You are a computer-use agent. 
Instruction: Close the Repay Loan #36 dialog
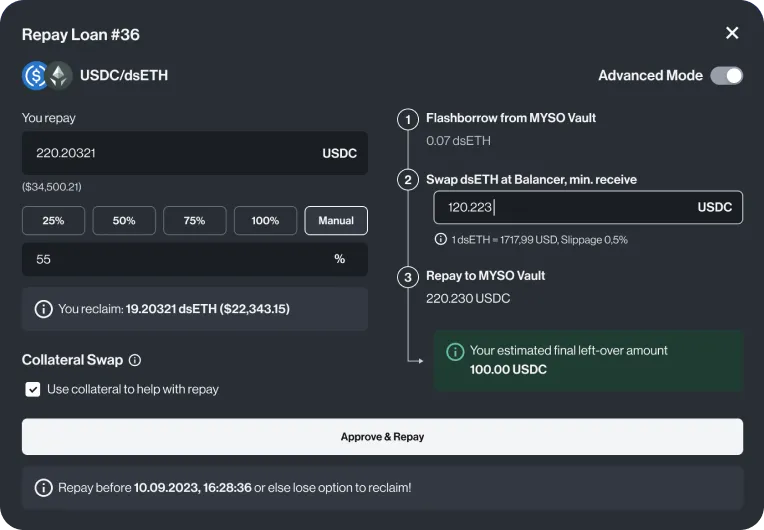tap(732, 33)
